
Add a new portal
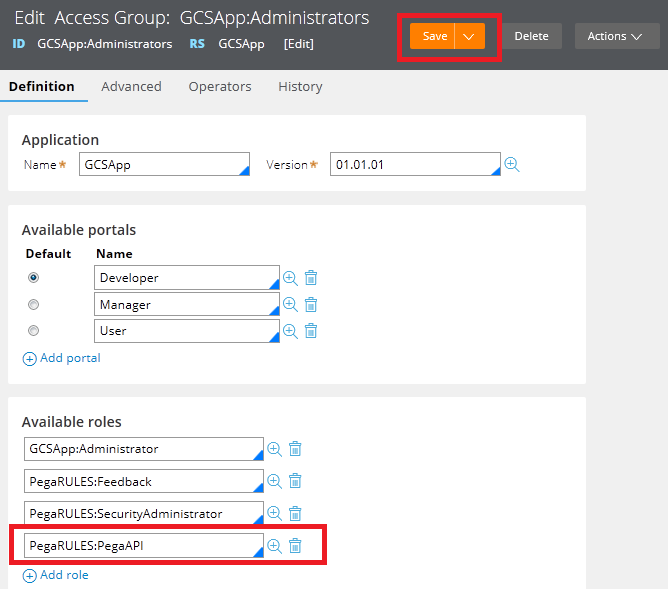pos(61,358)
